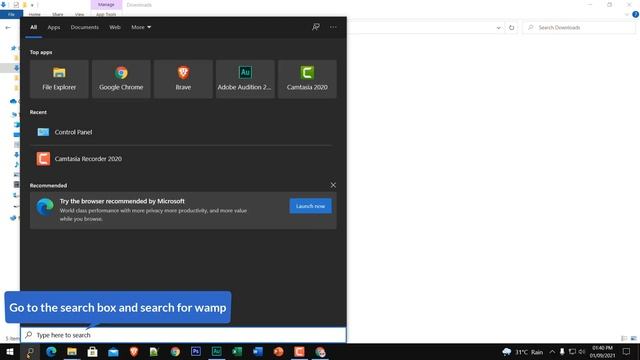The height and width of the screenshot is (360, 640).
Task: Open the search panel options ellipsis
Action: (333, 27)
